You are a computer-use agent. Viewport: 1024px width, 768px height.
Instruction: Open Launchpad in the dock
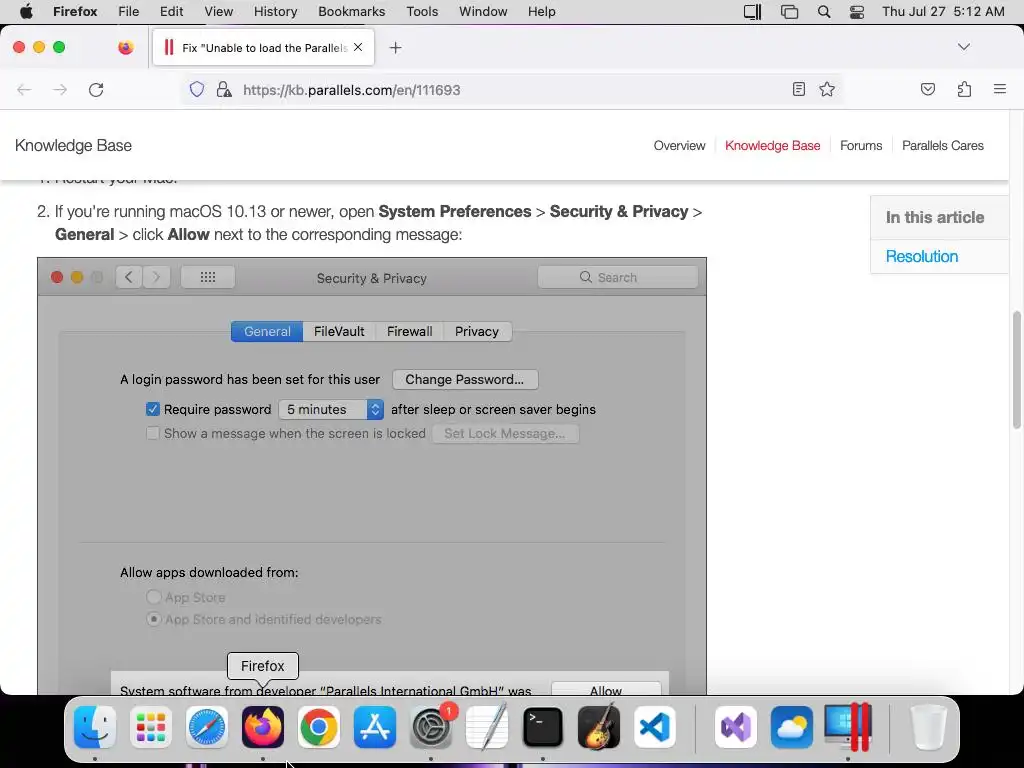[151, 727]
